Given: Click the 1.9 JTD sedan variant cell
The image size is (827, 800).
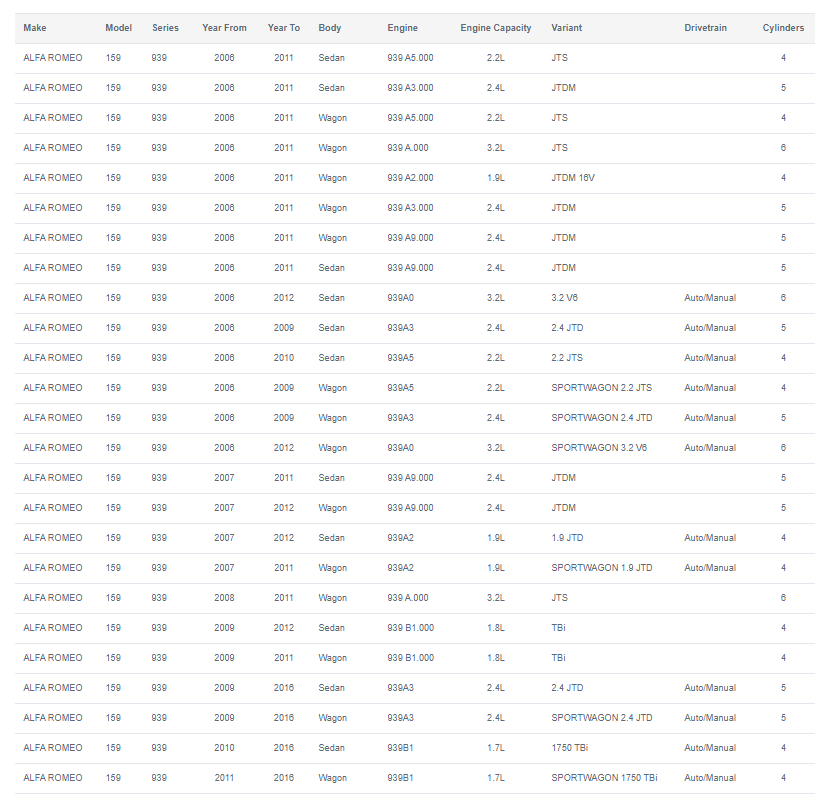Looking at the screenshot, I should 567,538.
